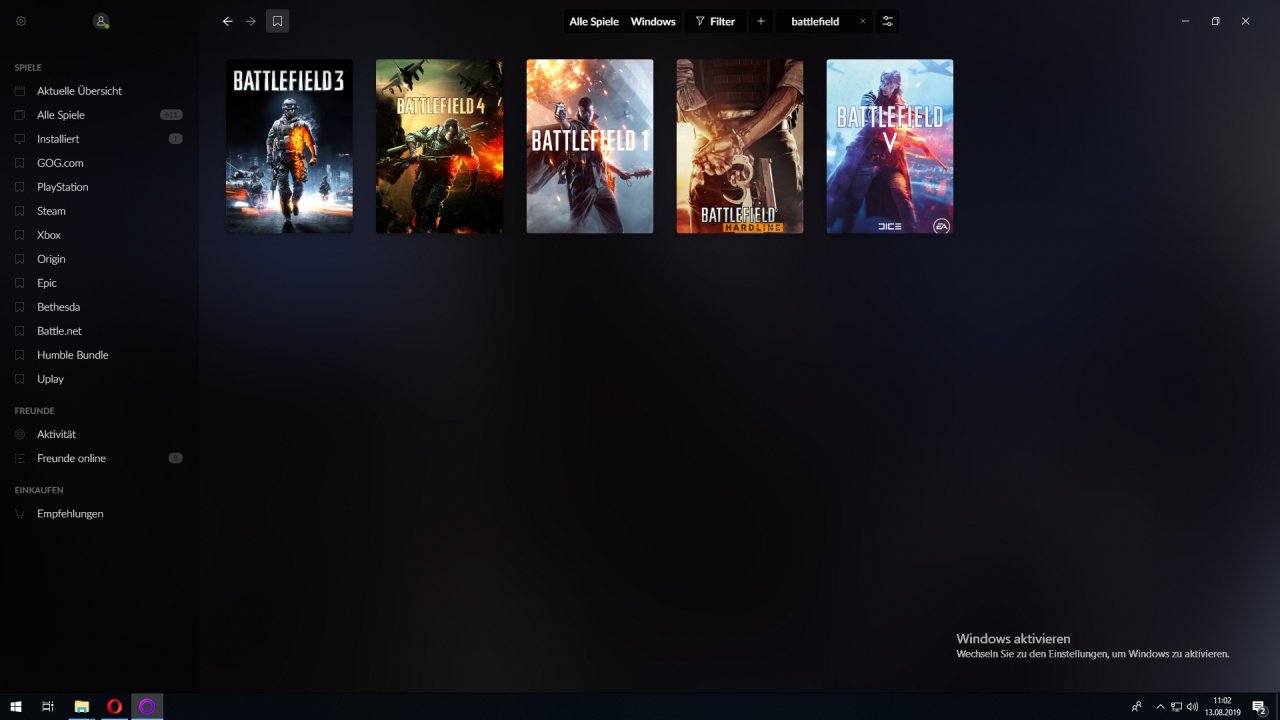
Task: Click the network tray icon
Action: tap(1177, 706)
